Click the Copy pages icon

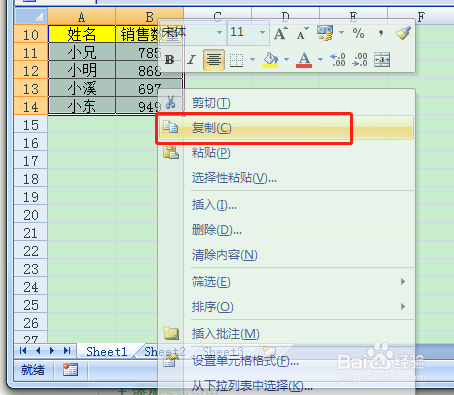[x=171, y=127]
